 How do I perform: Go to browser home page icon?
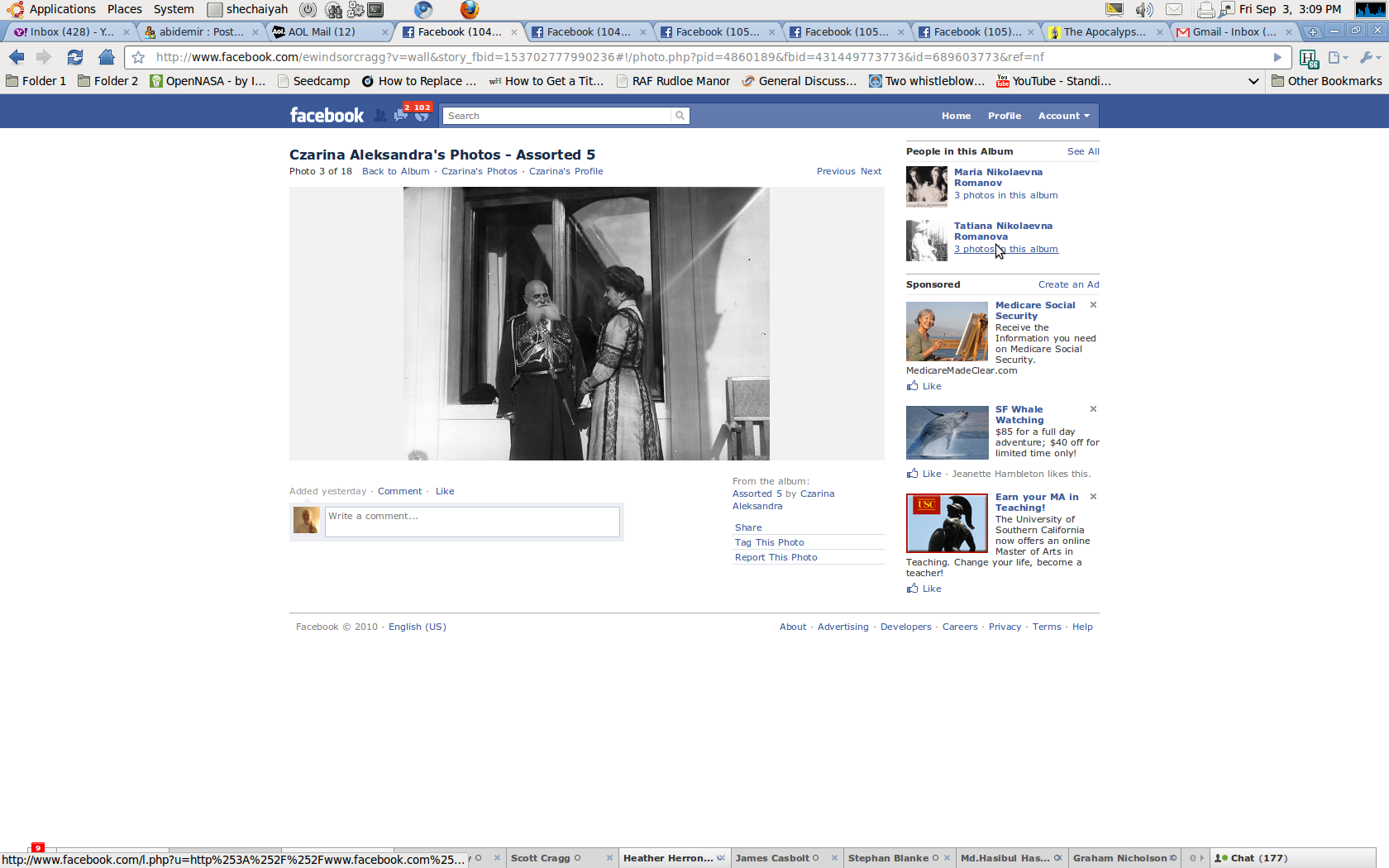(106, 57)
